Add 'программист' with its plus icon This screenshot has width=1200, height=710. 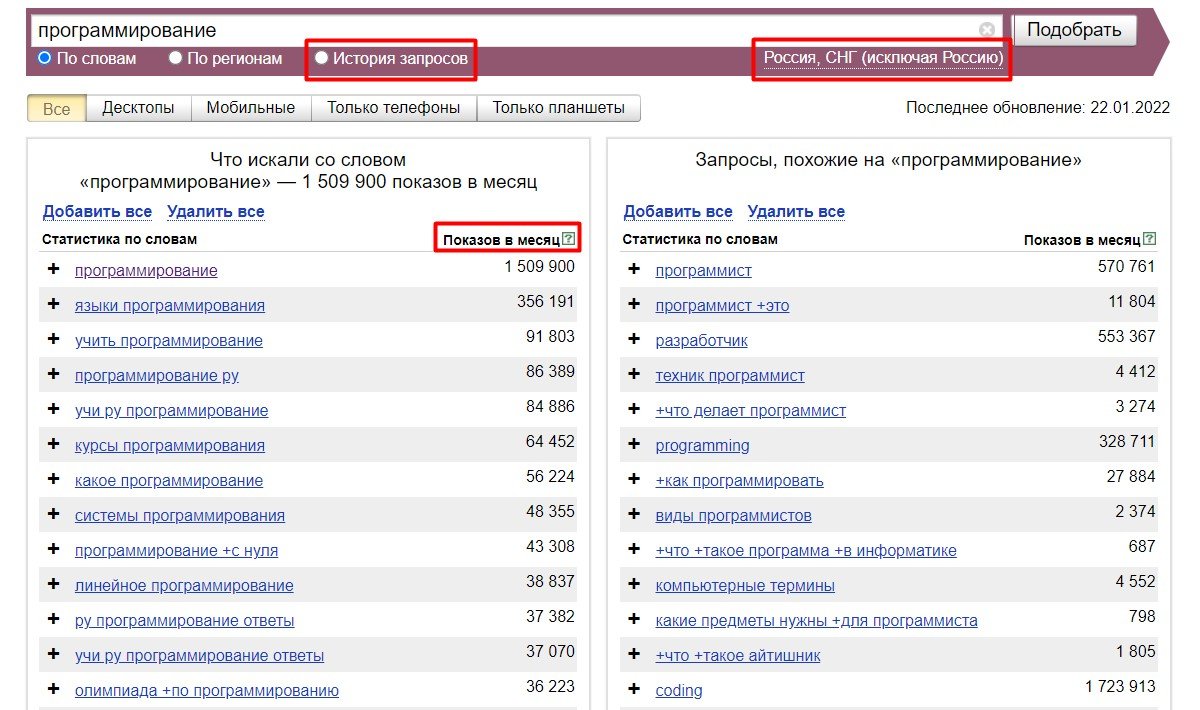point(634,269)
